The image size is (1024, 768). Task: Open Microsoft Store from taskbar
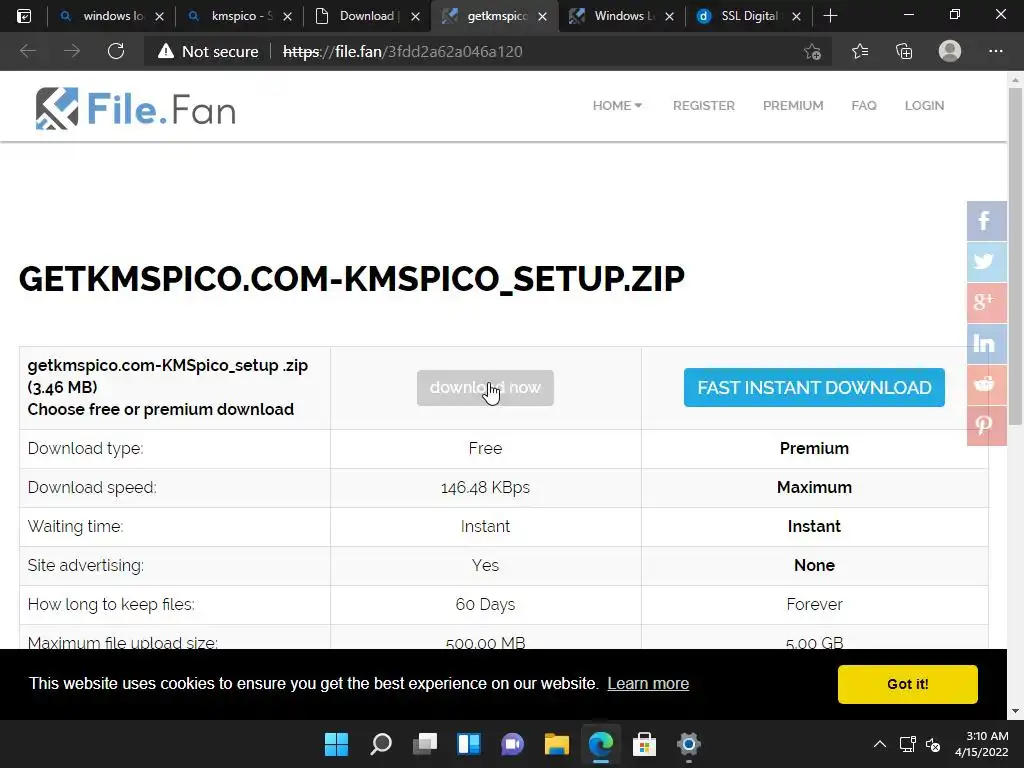(x=645, y=744)
